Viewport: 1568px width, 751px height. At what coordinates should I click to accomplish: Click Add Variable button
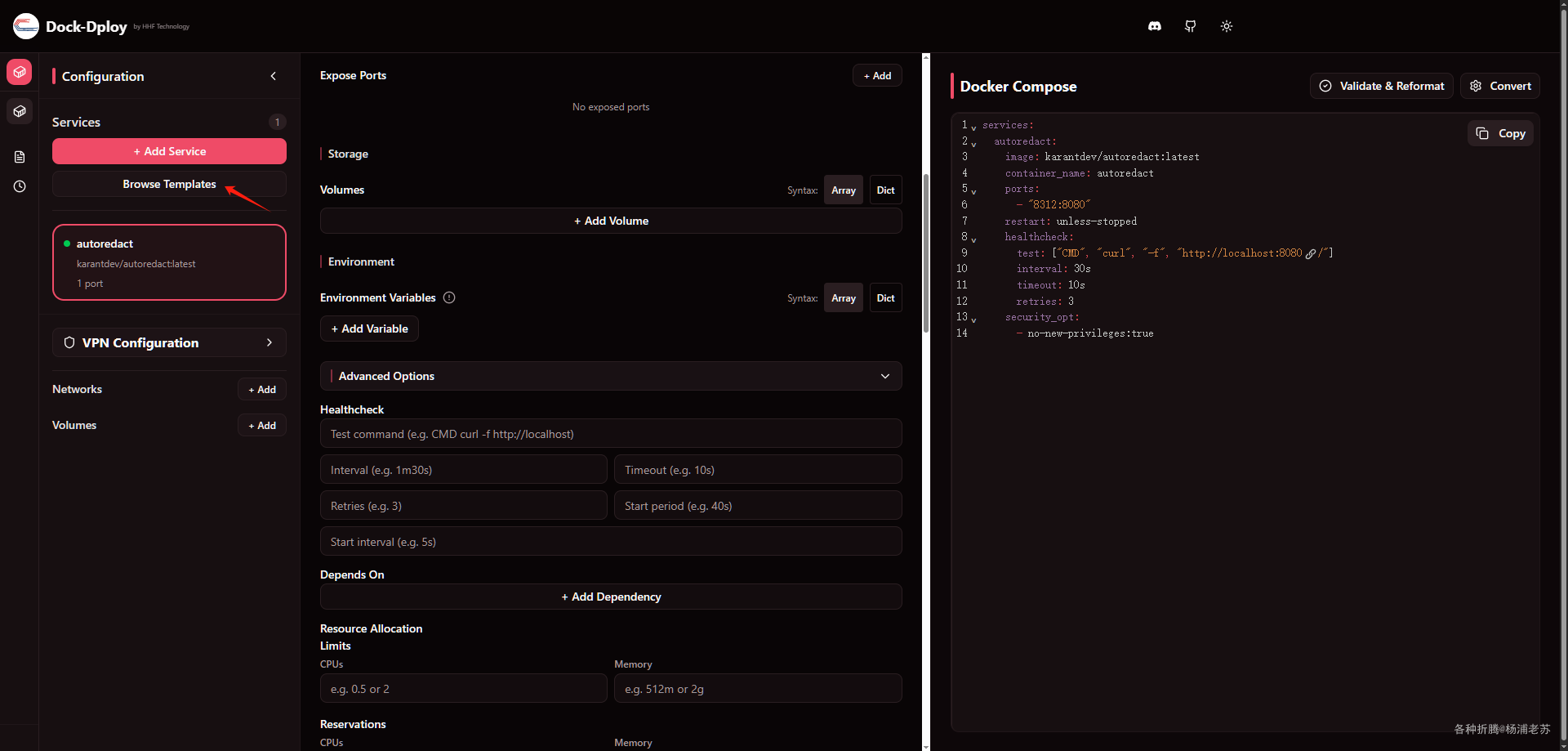coord(369,329)
